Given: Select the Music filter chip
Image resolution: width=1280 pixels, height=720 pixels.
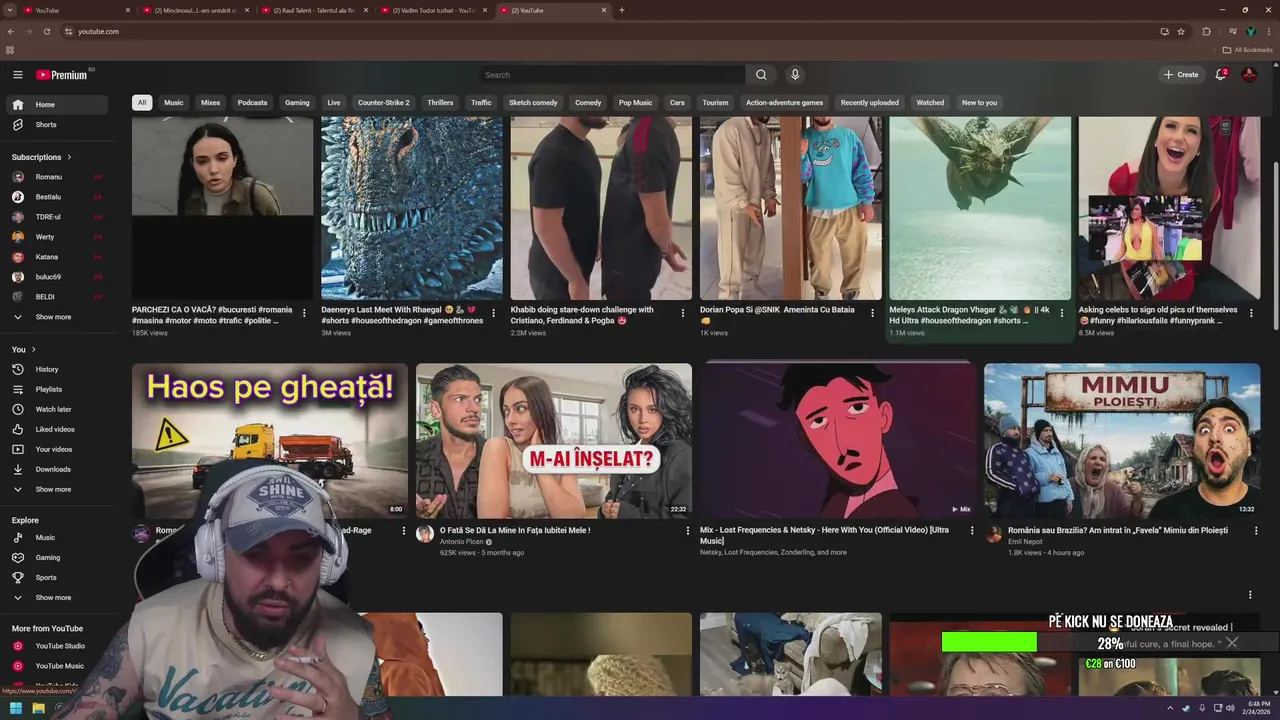Looking at the screenshot, I should tap(174, 102).
